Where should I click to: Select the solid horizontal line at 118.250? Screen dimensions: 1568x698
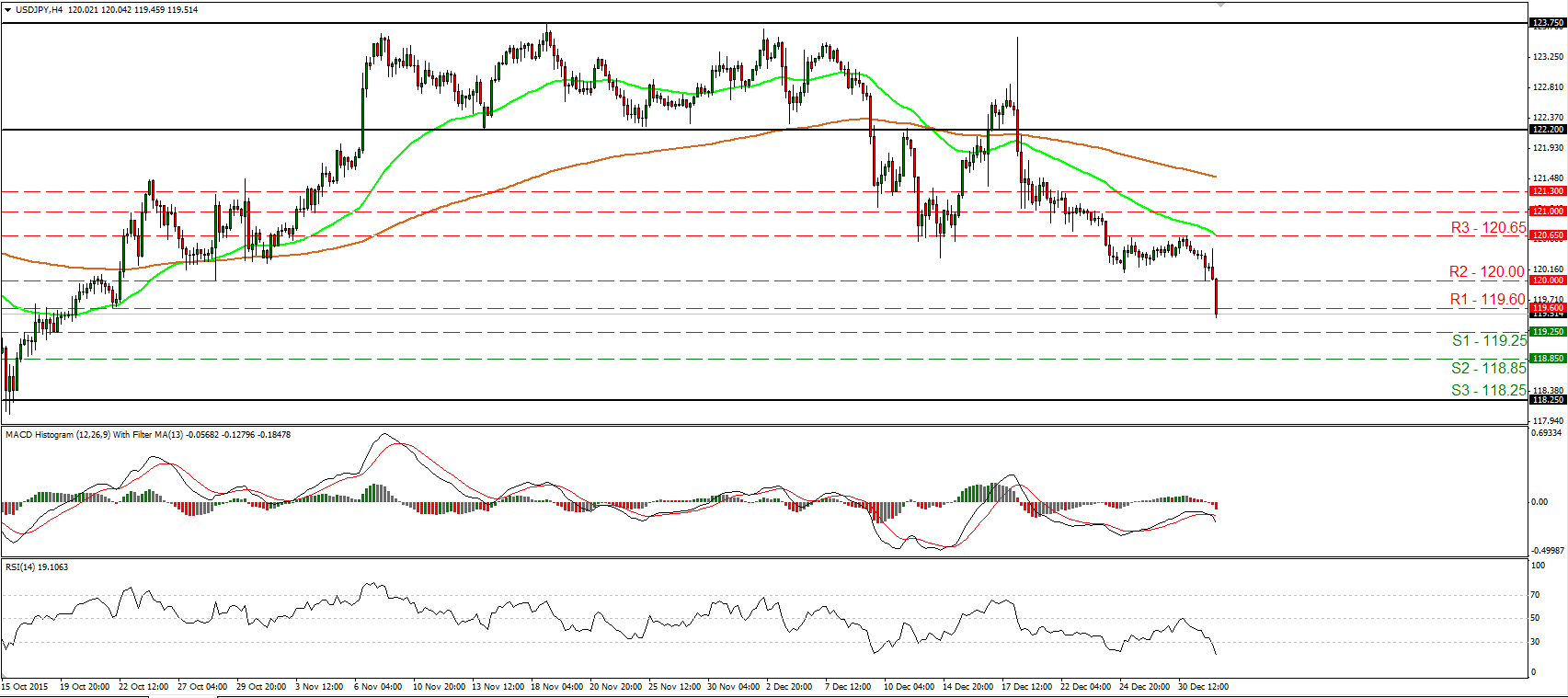(763, 400)
